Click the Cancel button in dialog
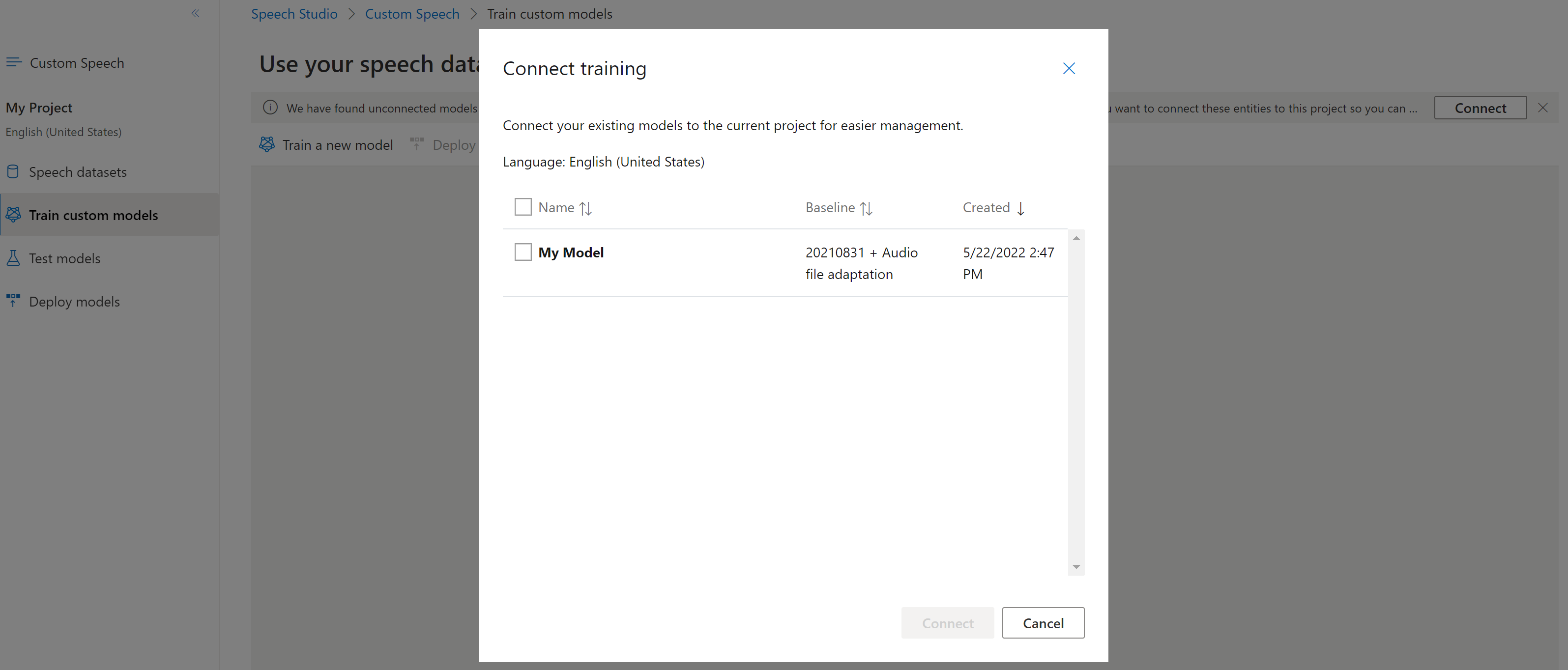Image resolution: width=1568 pixels, height=670 pixels. (x=1043, y=622)
